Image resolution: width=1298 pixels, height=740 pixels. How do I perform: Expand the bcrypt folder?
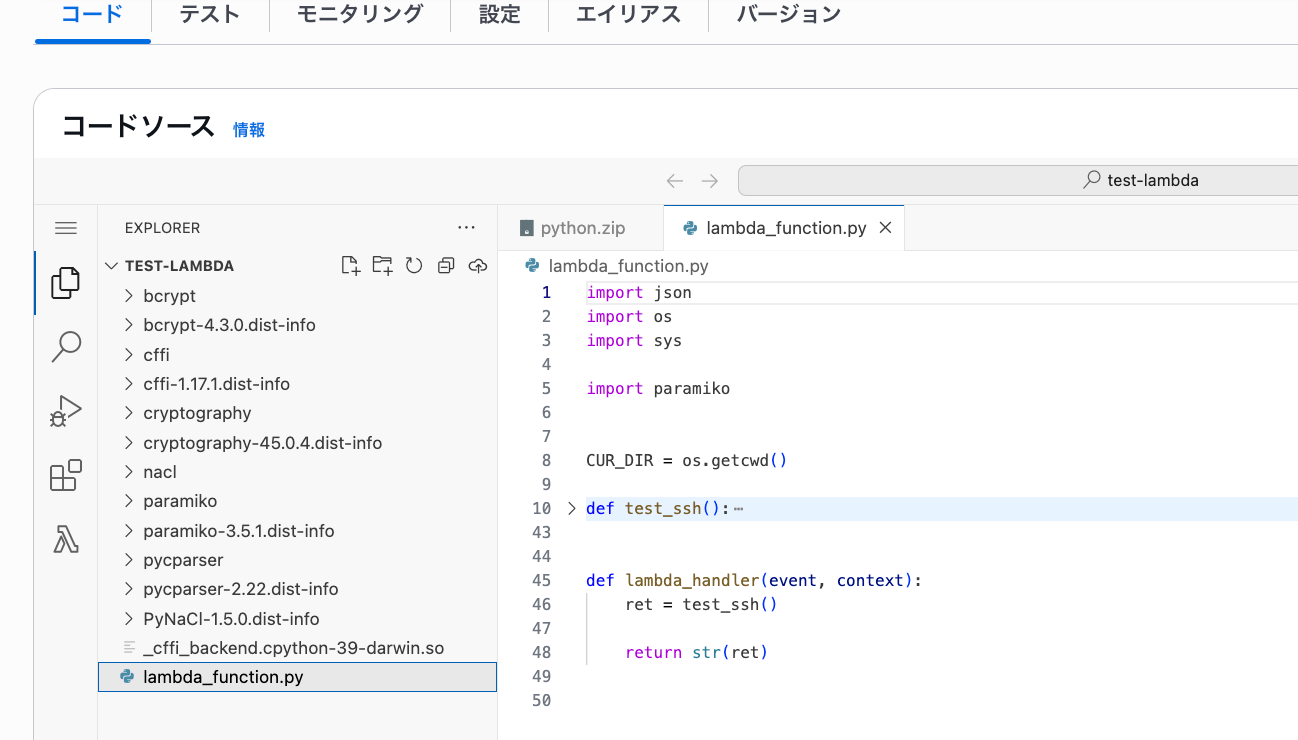click(128, 296)
